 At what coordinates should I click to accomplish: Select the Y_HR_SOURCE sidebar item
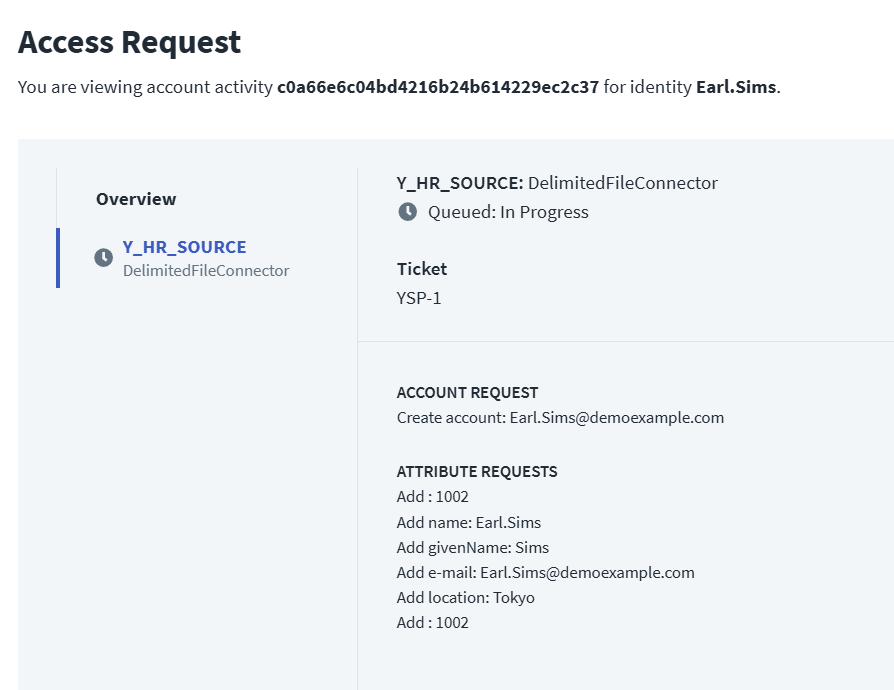(x=184, y=247)
